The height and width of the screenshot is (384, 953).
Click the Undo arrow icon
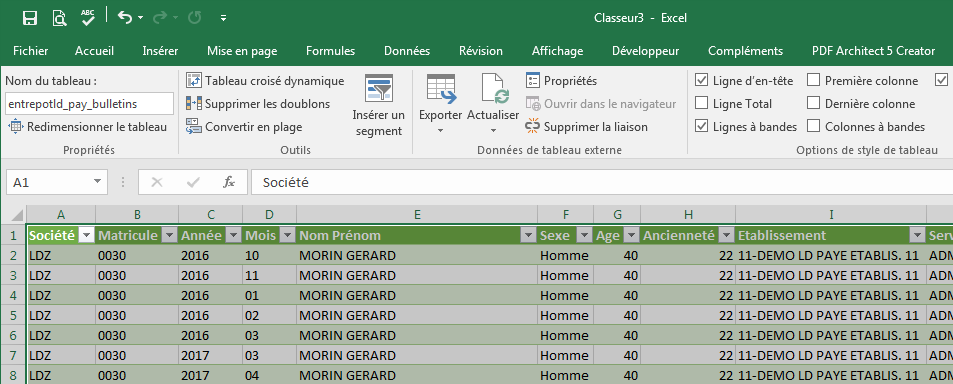pyautogui.click(x=125, y=18)
